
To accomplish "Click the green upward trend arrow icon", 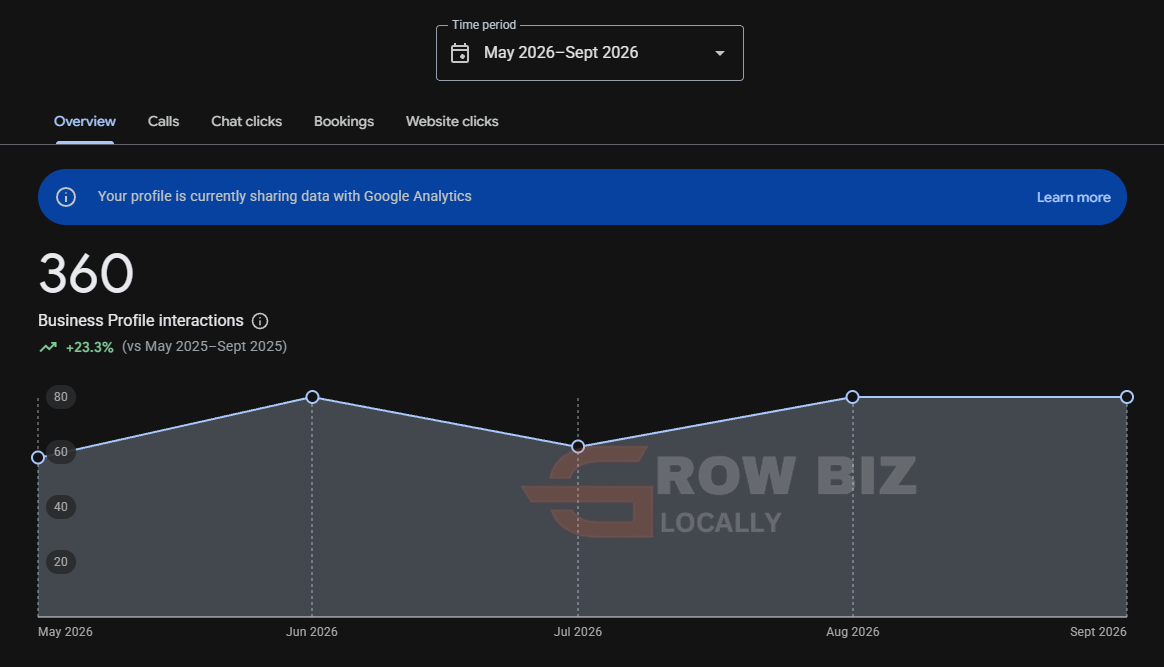I will click(x=48, y=346).
